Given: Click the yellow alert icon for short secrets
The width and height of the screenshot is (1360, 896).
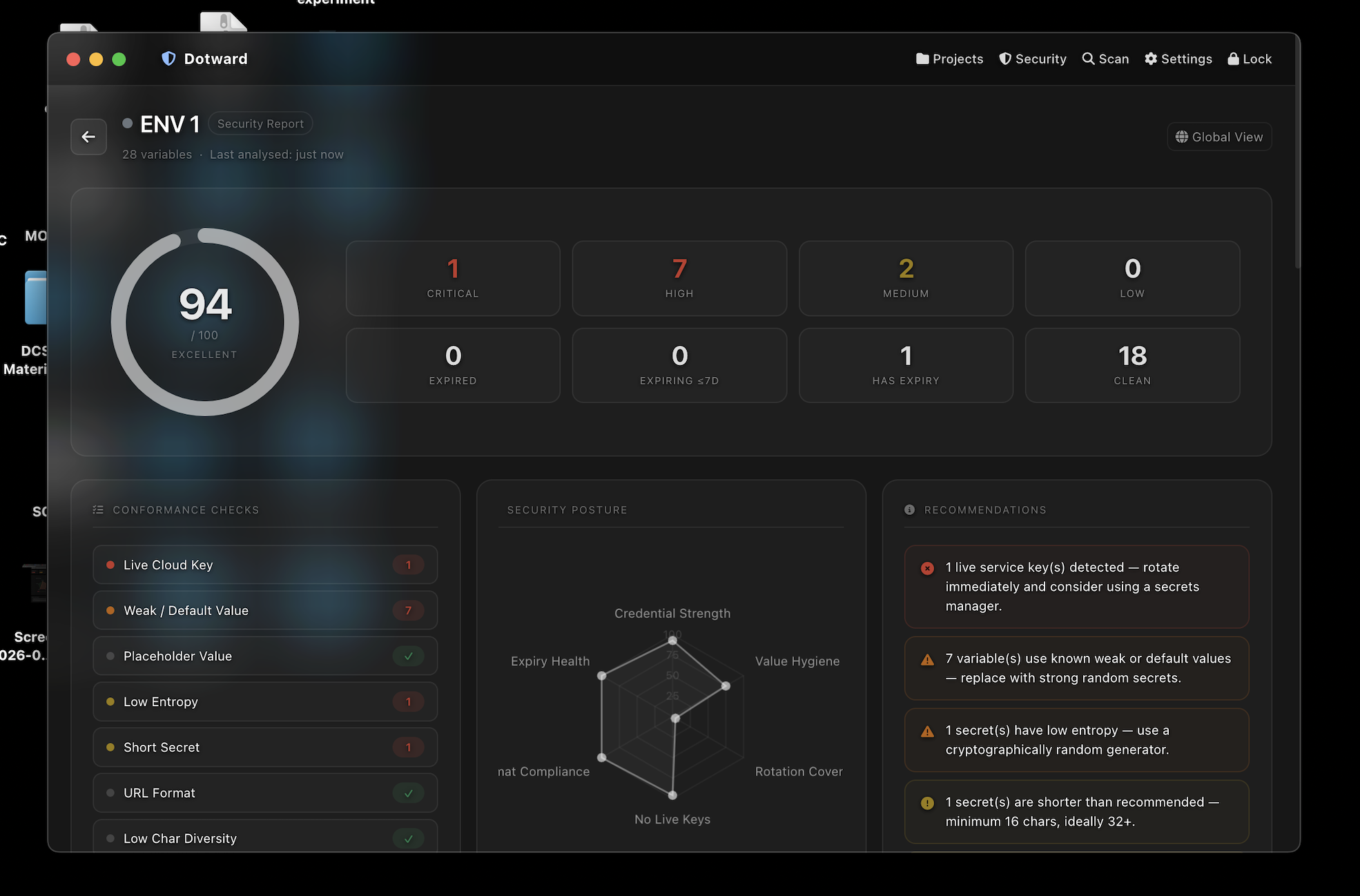Looking at the screenshot, I should [927, 803].
